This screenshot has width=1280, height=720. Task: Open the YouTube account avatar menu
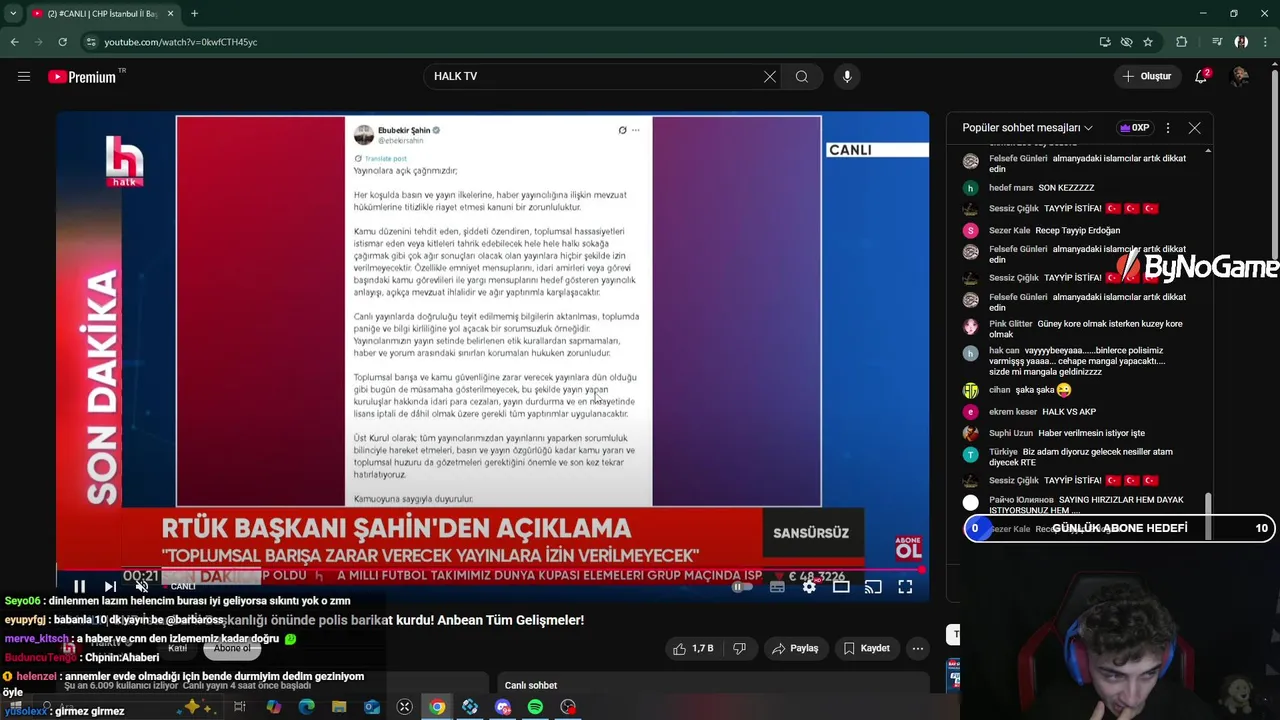(x=1241, y=76)
